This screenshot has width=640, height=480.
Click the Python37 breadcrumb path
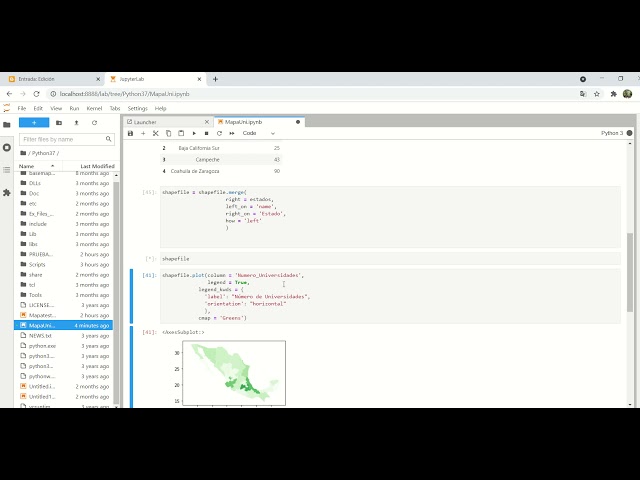click(x=43, y=153)
